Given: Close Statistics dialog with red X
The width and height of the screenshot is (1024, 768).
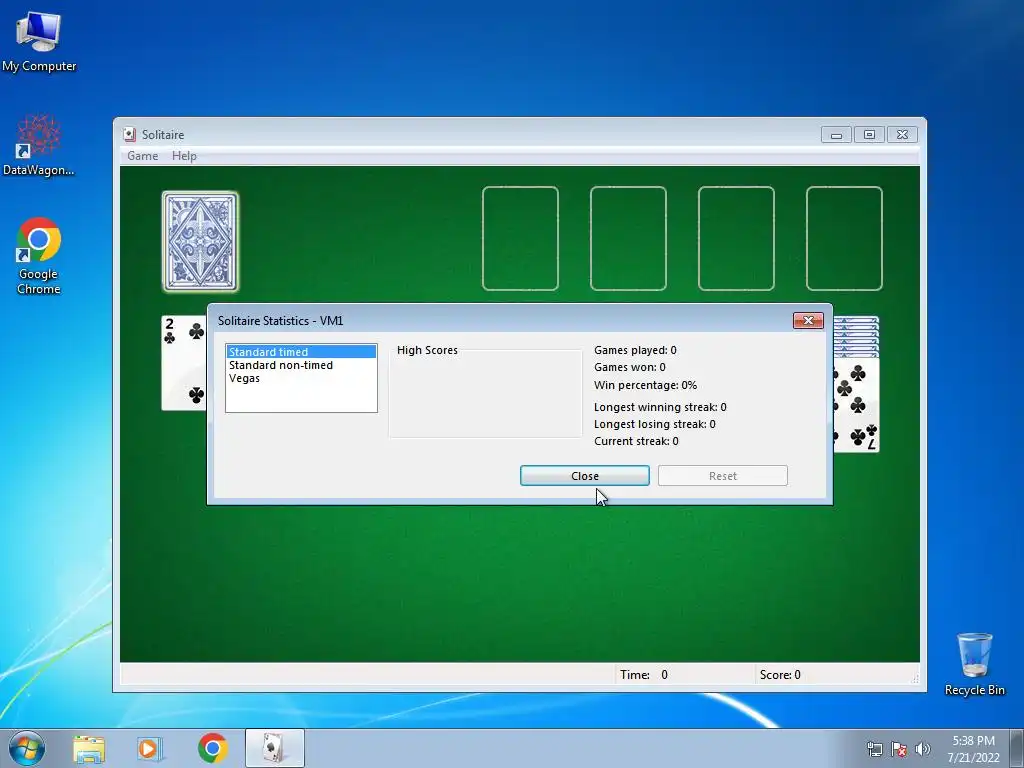Looking at the screenshot, I should 808,320.
